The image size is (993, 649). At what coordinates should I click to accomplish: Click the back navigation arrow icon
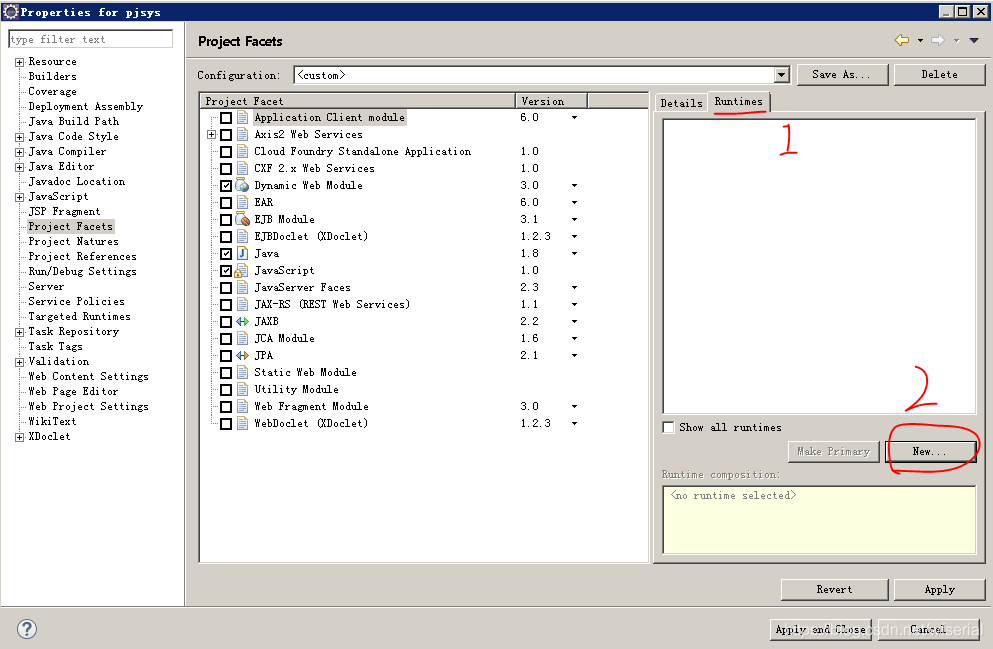coord(902,41)
